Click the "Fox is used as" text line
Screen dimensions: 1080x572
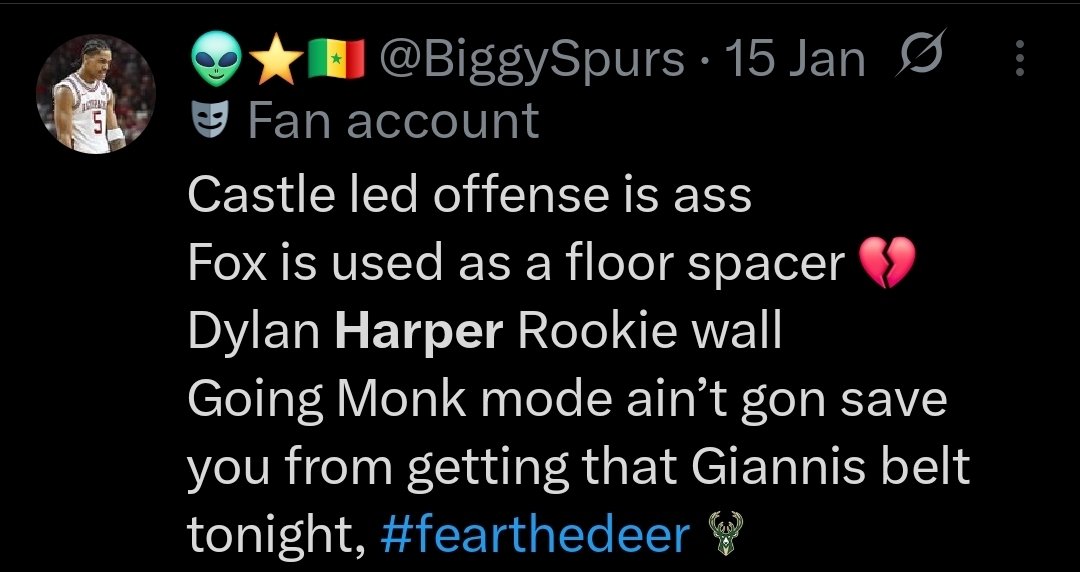click(x=515, y=264)
